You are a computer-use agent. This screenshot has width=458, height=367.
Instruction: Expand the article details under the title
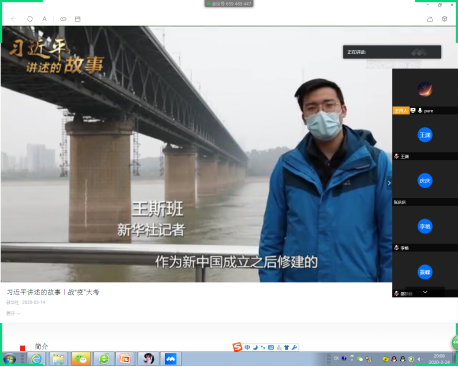(13, 313)
